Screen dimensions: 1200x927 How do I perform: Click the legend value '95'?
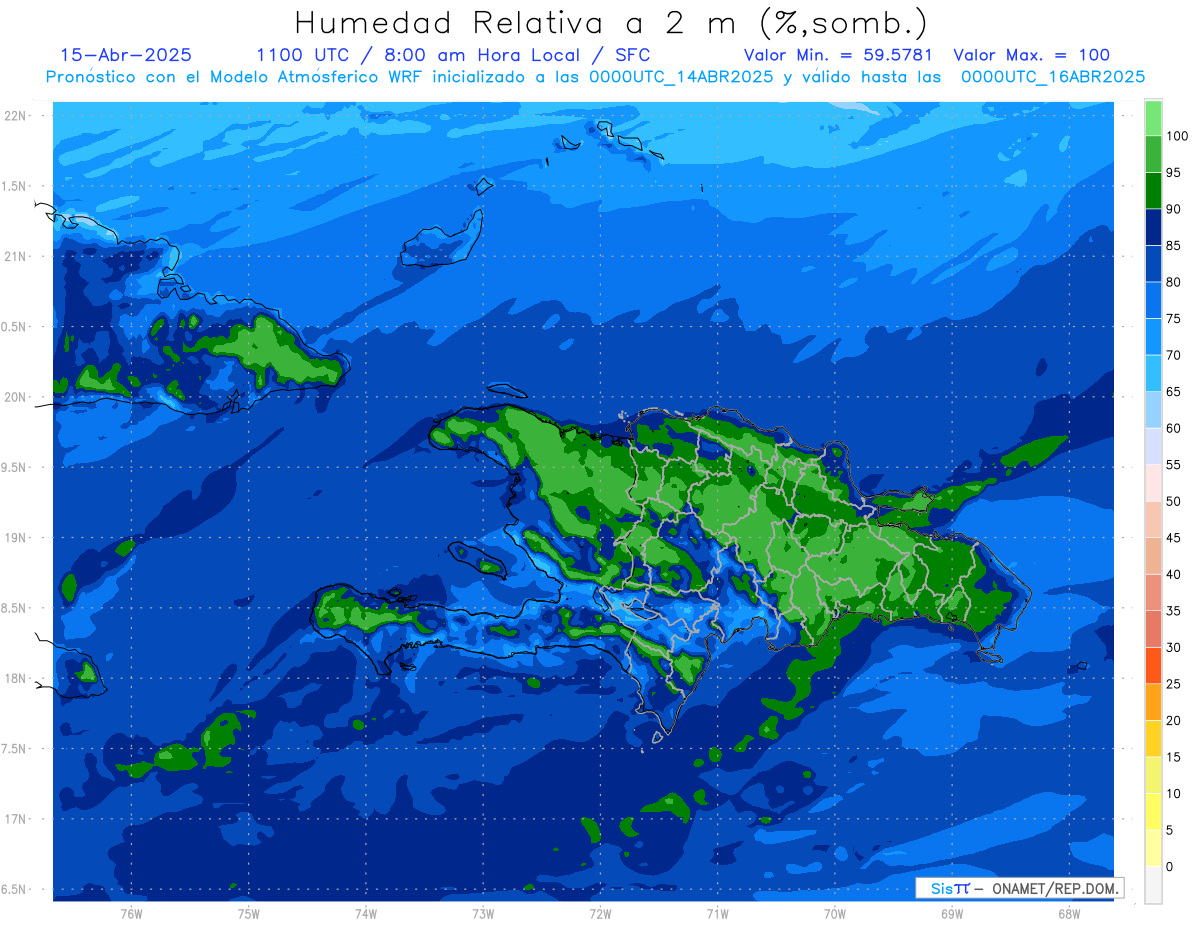click(x=1173, y=173)
